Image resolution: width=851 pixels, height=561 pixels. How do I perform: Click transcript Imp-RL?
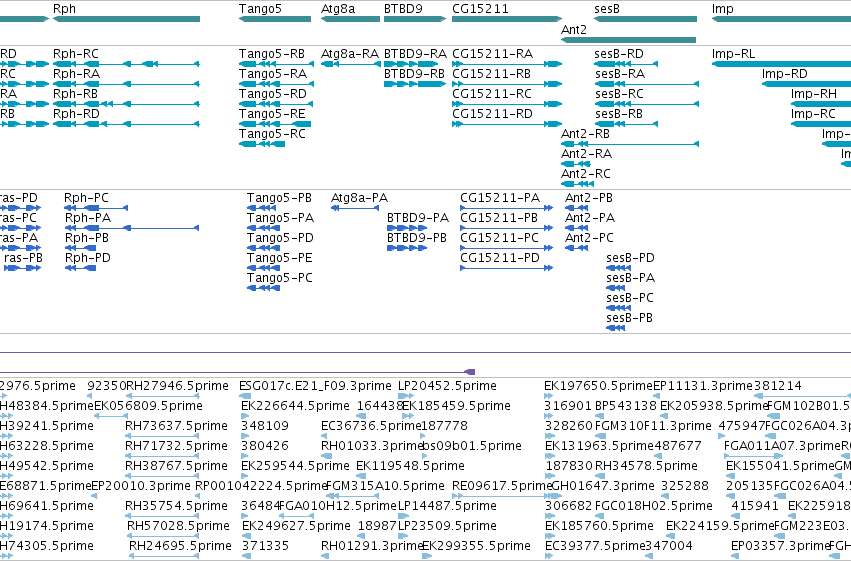(781, 64)
